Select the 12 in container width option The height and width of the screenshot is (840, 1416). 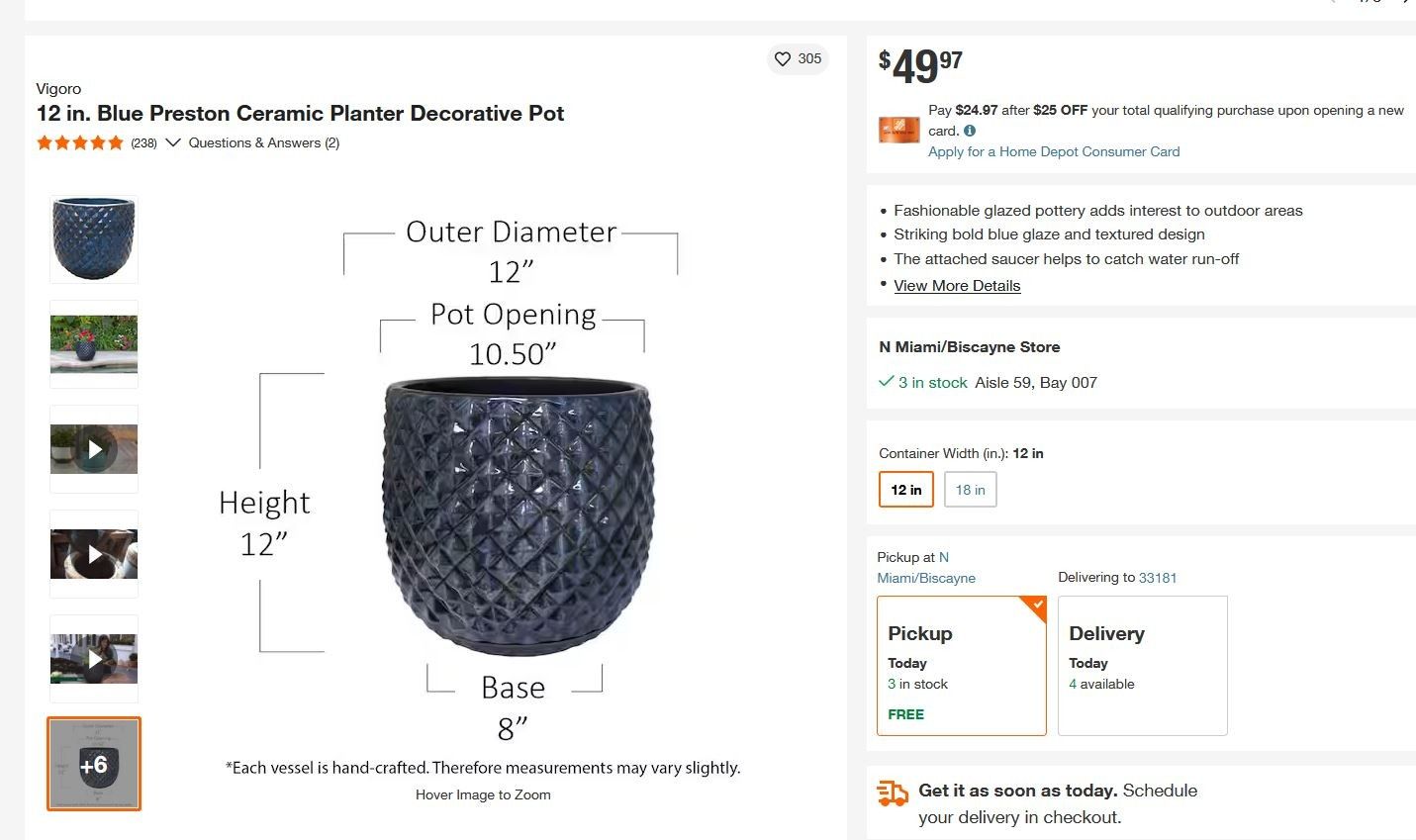(905, 490)
